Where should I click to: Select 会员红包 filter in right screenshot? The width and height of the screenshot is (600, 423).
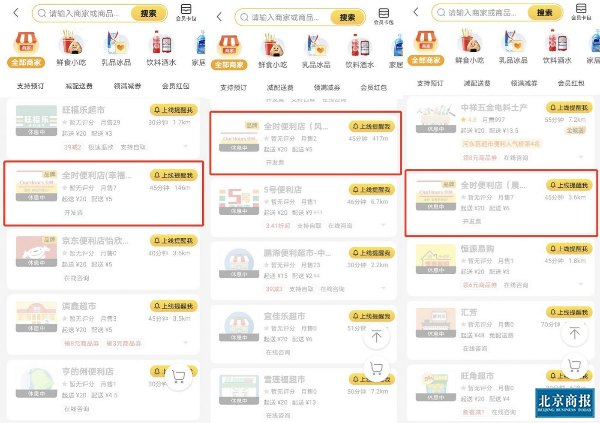tap(571, 83)
